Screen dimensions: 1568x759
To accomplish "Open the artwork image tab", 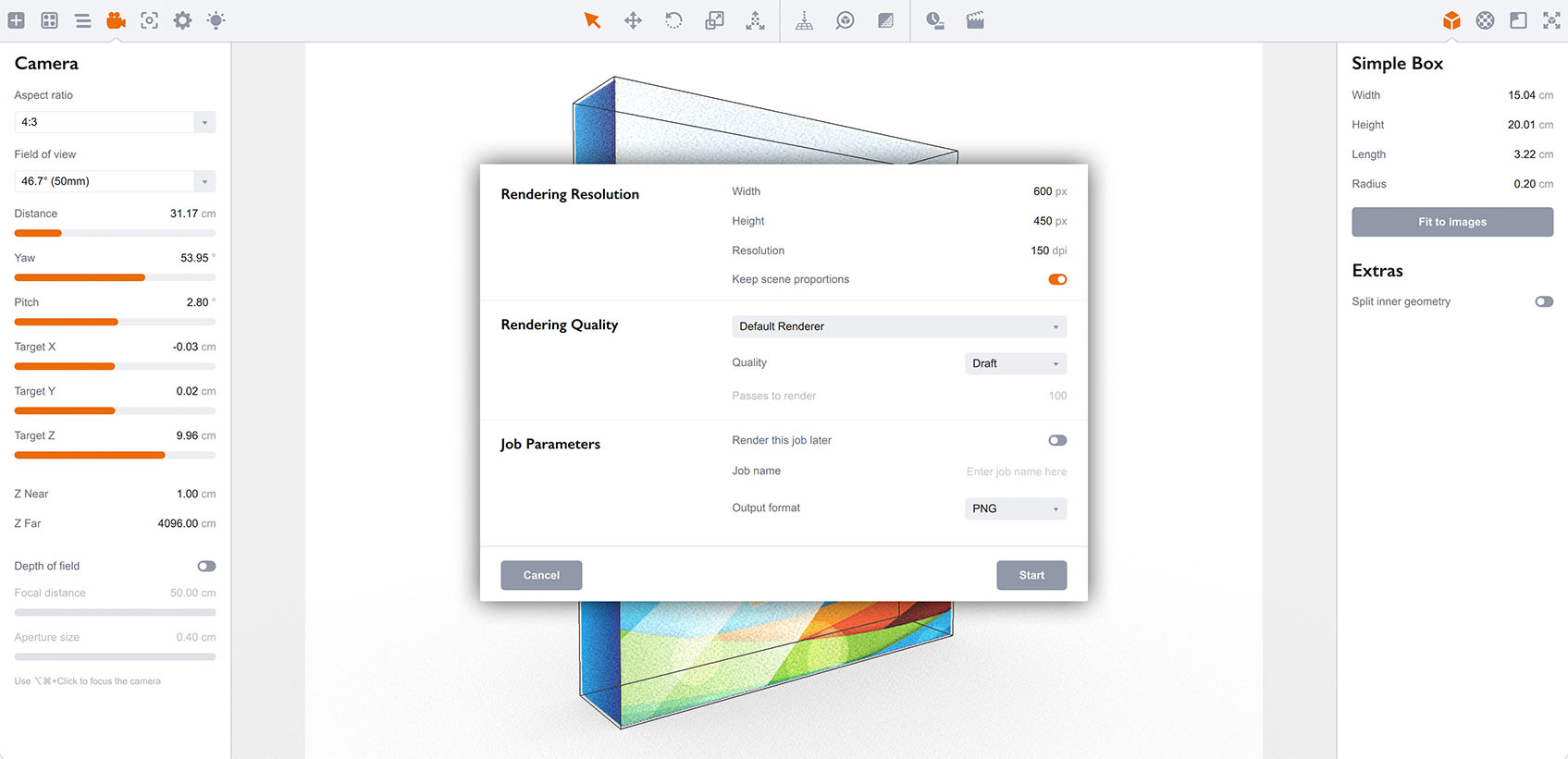I will pyautogui.click(x=1518, y=20).
